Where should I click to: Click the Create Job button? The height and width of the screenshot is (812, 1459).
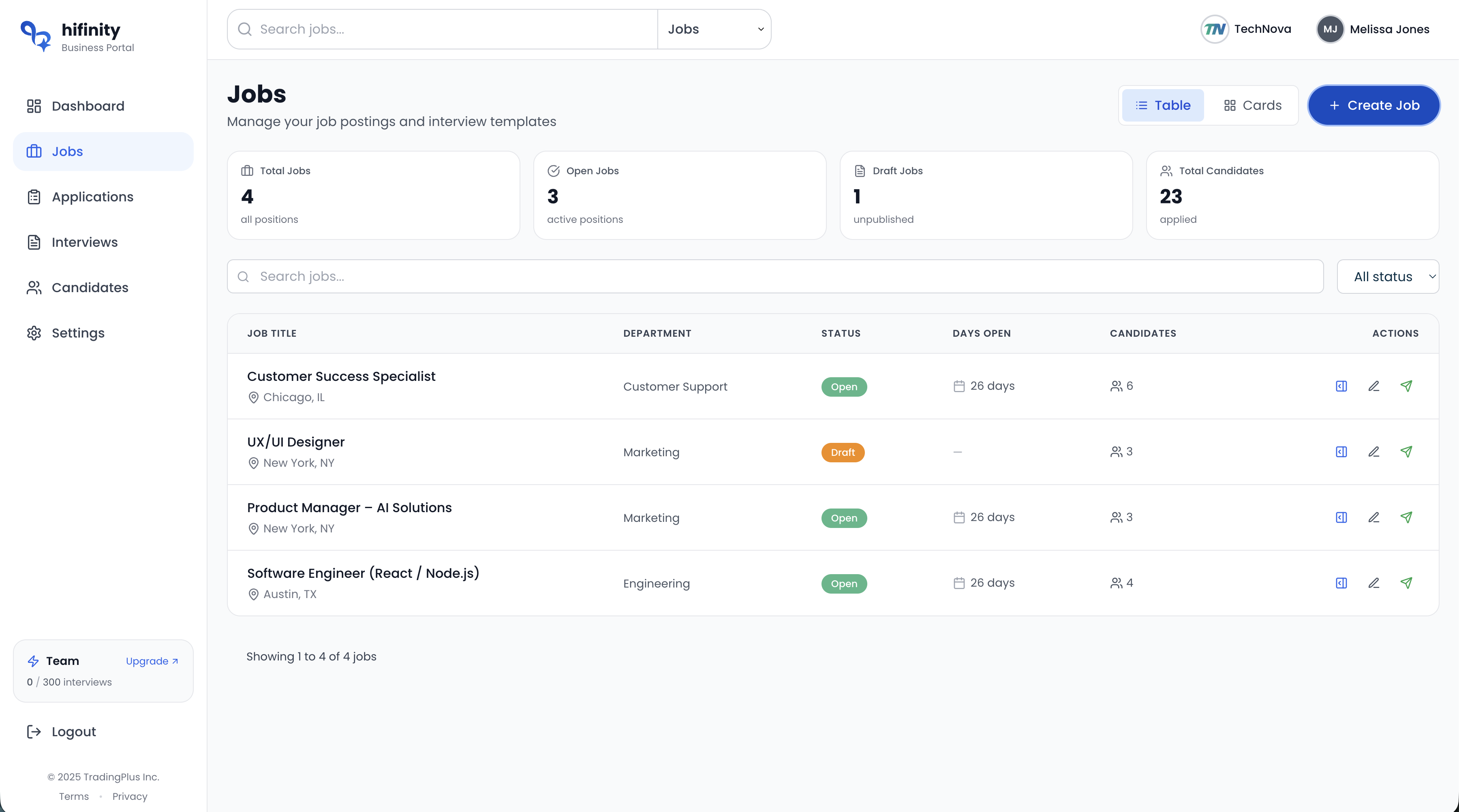pyautogui.click(x=1373, y=105)
